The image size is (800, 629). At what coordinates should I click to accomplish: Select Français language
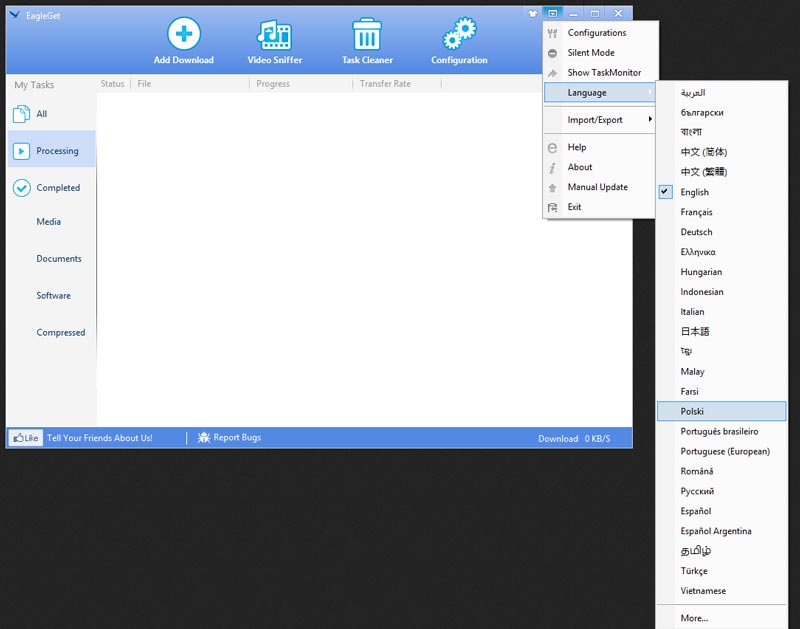click(721, 212)
